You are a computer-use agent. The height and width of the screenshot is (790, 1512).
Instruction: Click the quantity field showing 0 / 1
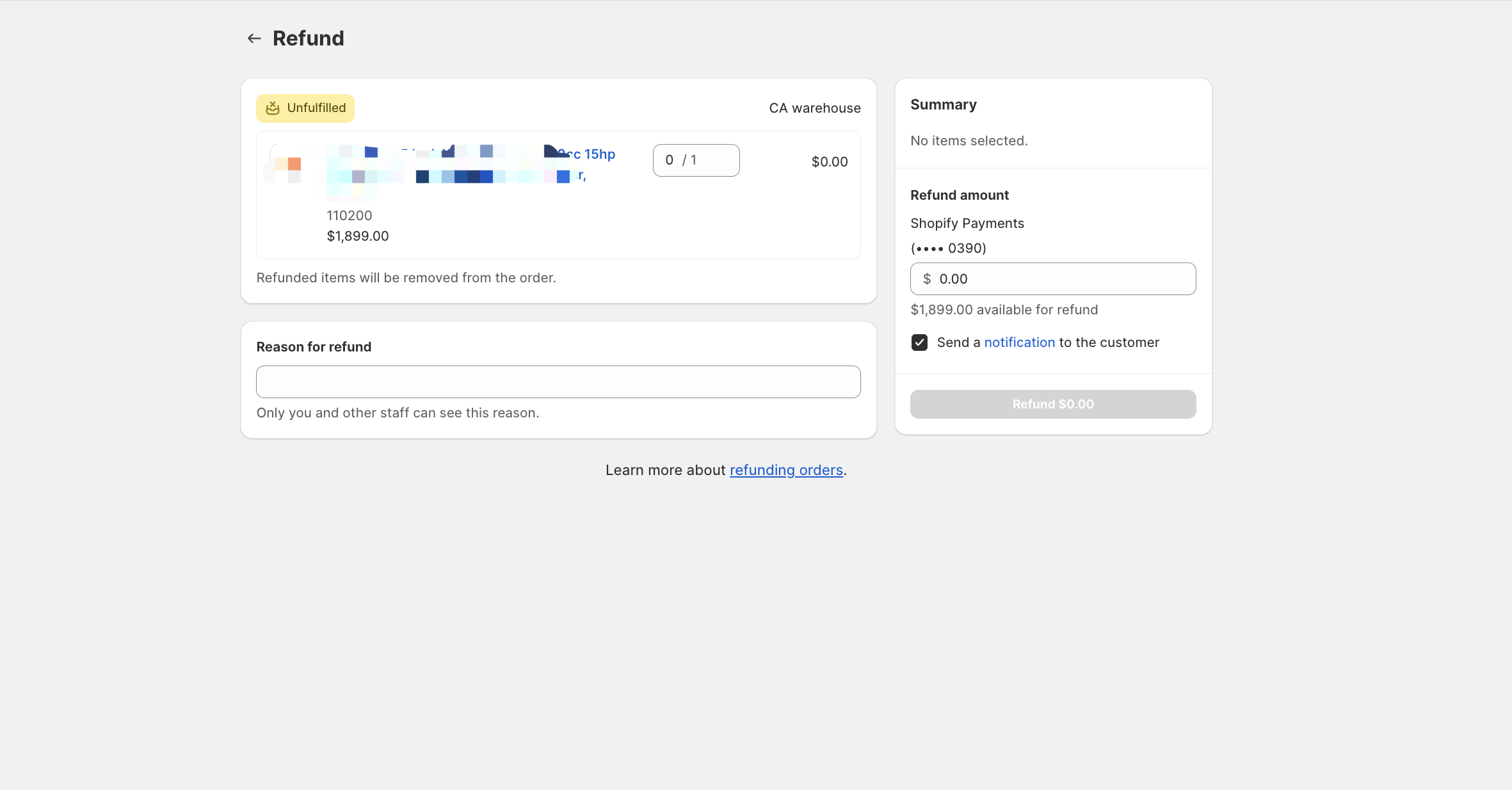[696, 160]
